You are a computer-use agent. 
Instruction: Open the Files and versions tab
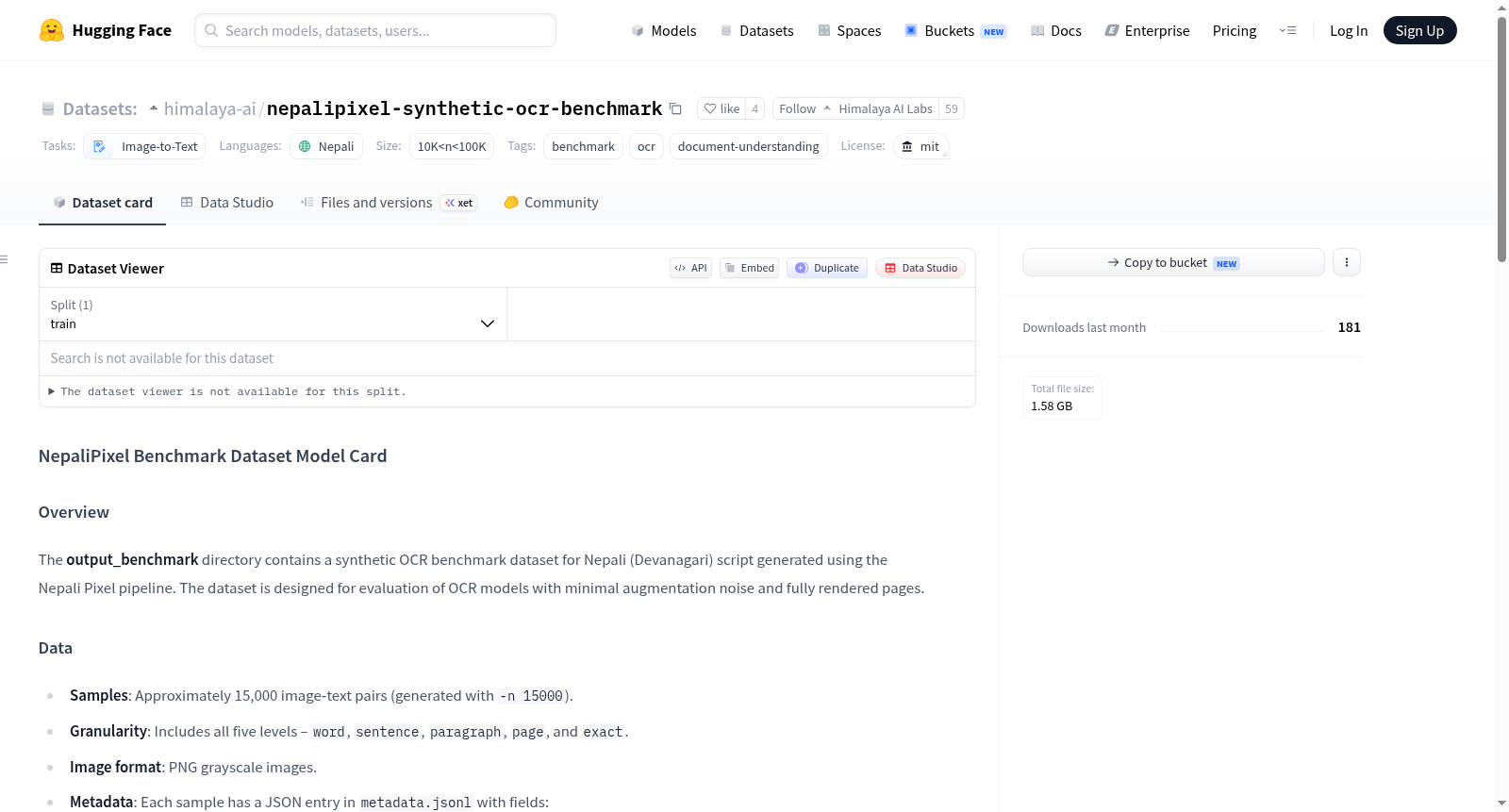388,202
